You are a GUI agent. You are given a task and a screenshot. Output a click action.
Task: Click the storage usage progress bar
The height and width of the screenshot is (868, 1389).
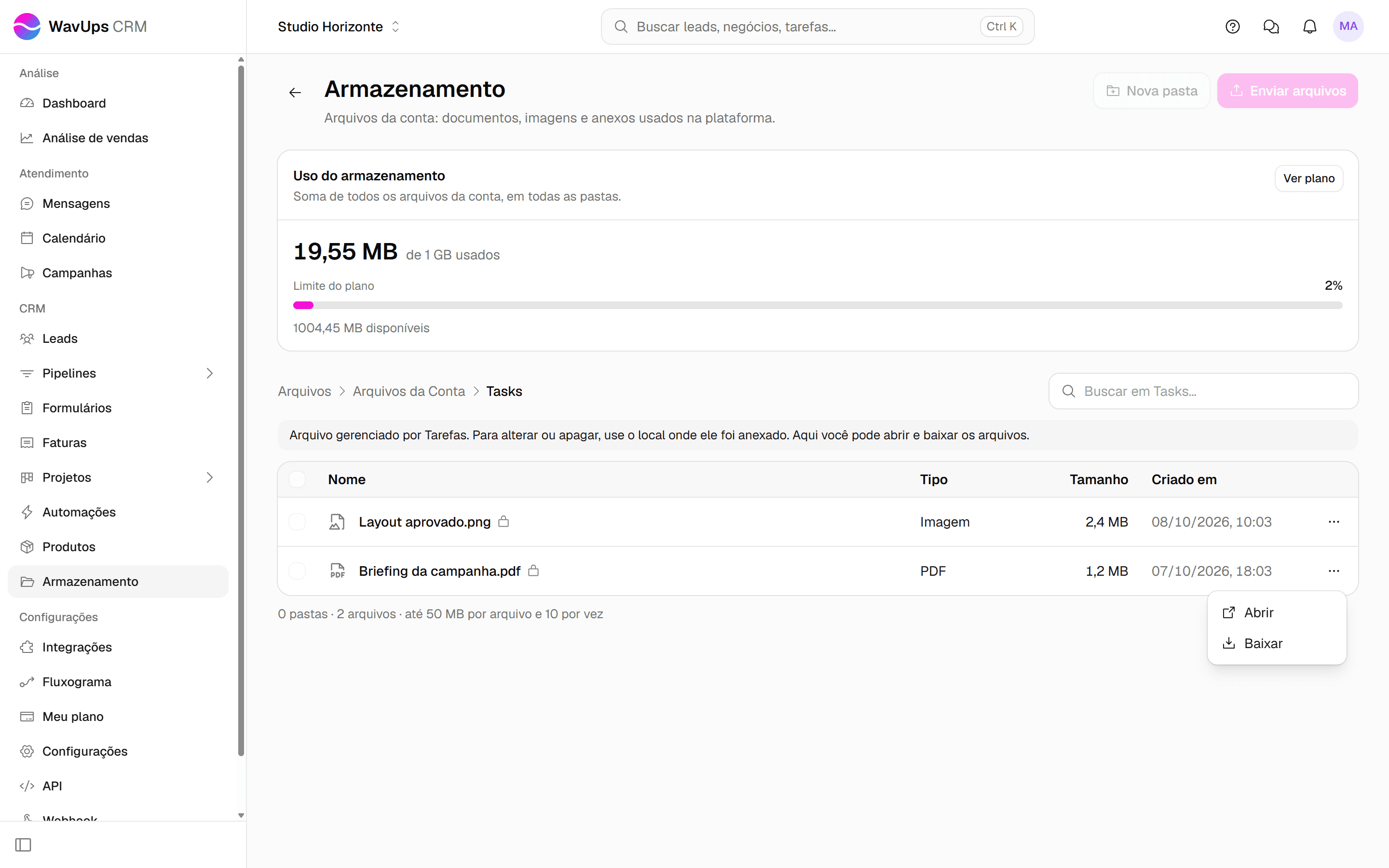[817, 305]
